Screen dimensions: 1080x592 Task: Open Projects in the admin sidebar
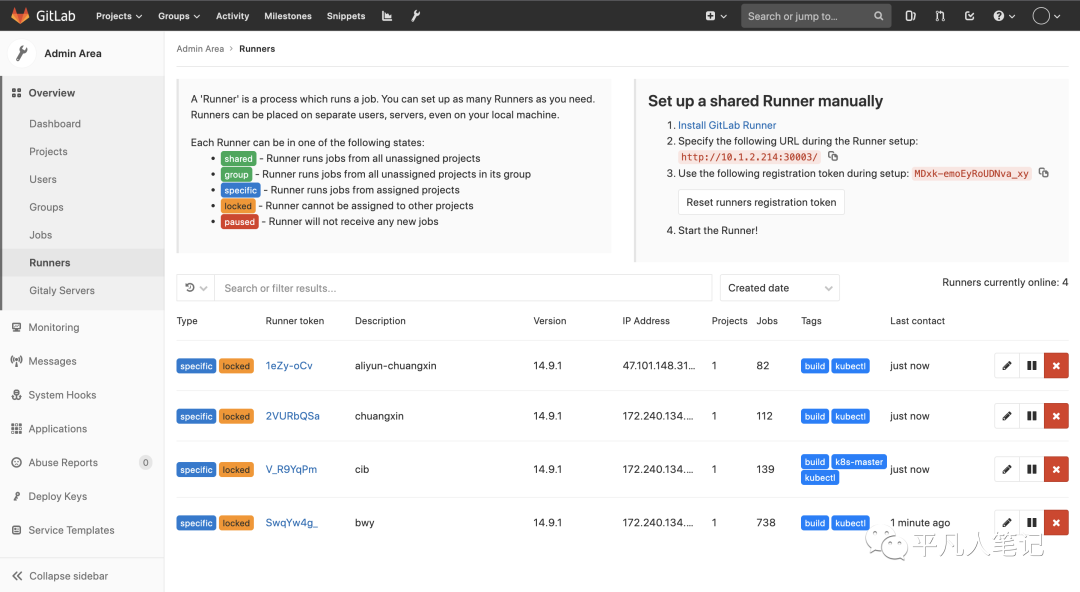pyautogui.click(x=48, y=152)
